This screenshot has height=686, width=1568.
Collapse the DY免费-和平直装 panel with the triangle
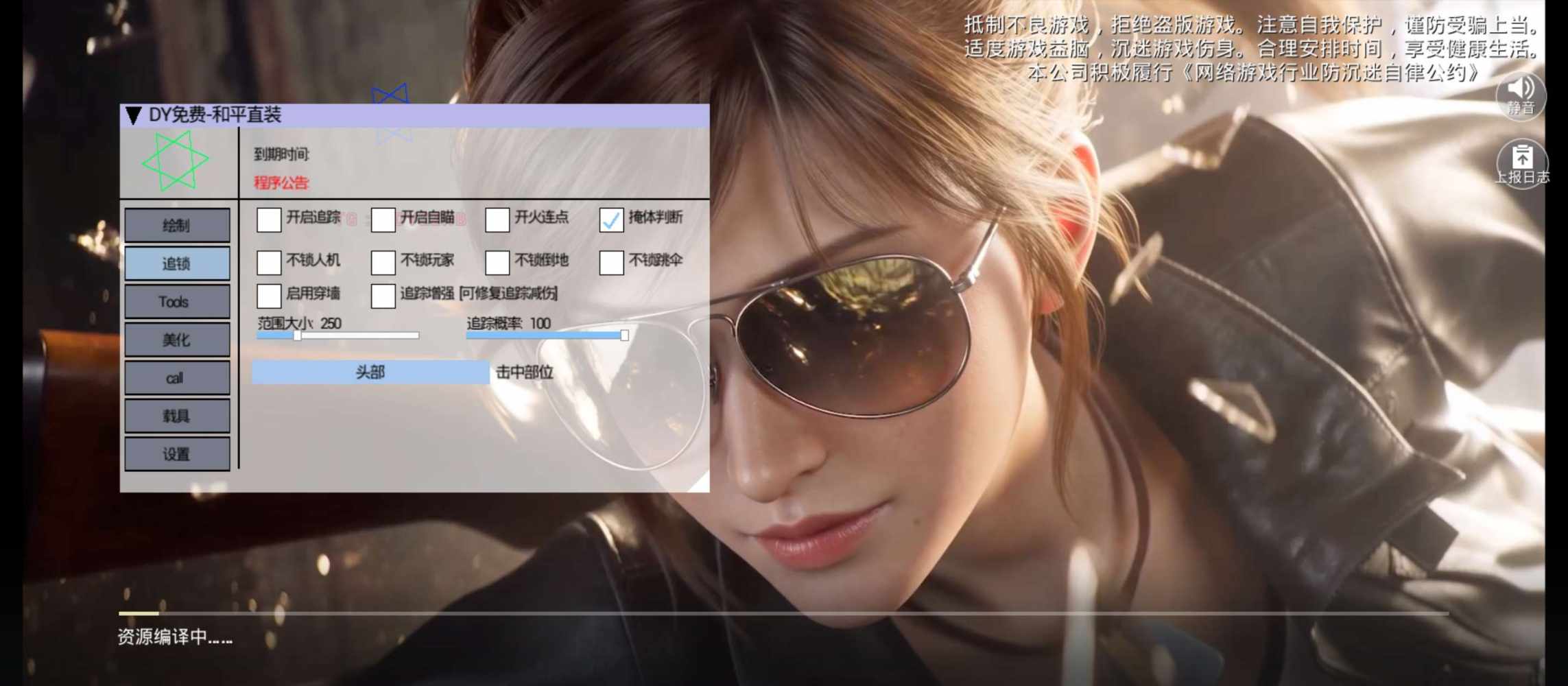click(x=134, y=115)
